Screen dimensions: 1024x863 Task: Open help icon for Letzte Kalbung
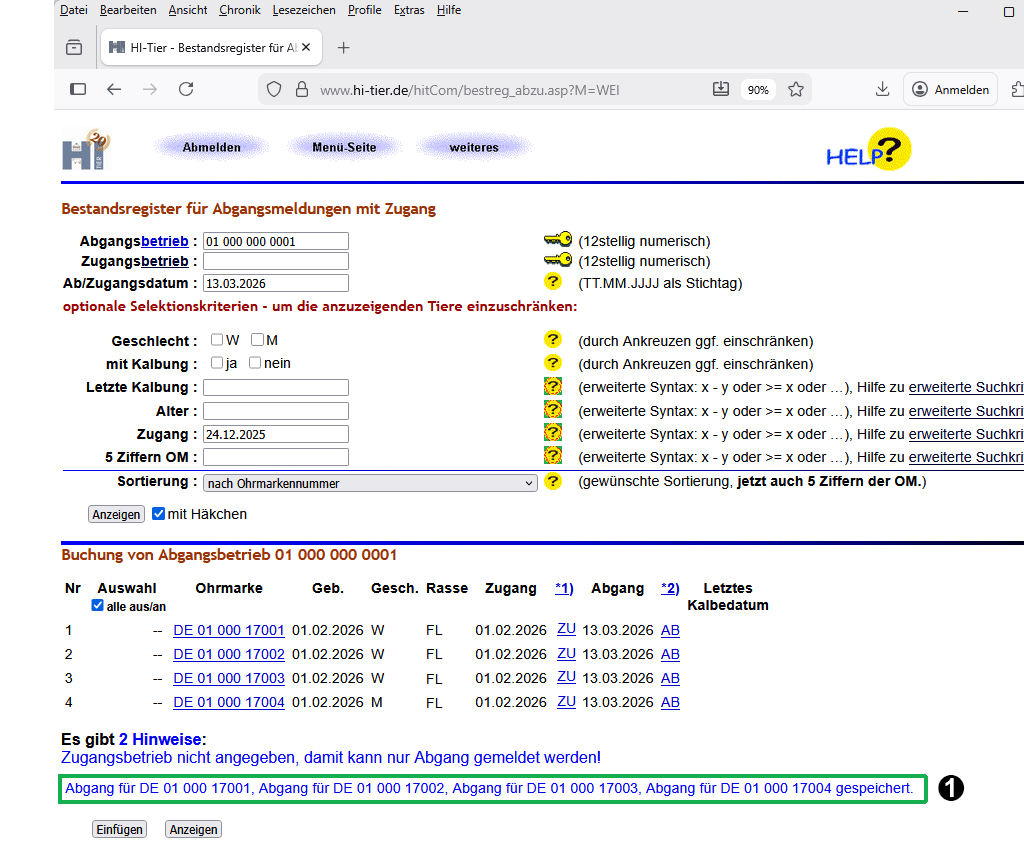552,387
